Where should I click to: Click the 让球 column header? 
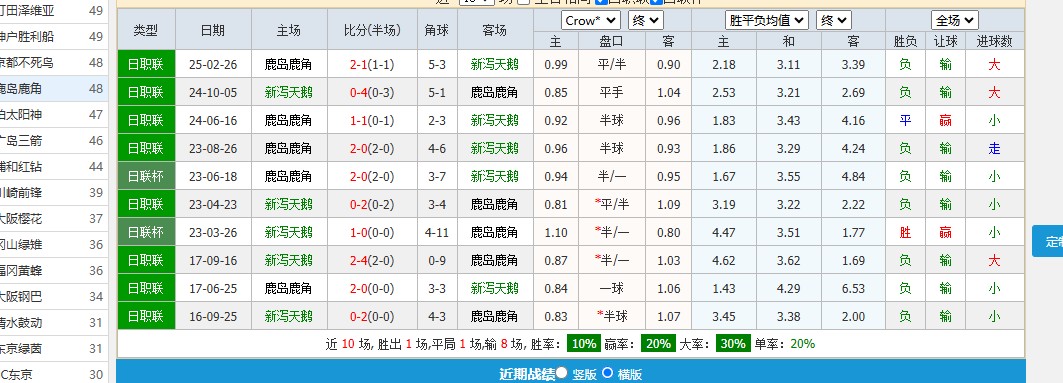[x=945, y=41]
